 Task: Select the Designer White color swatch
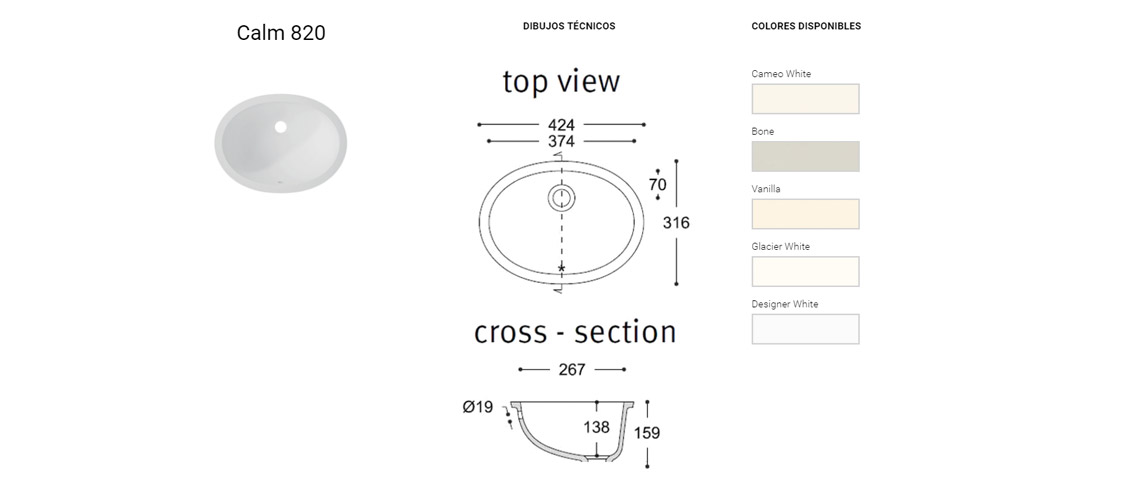pos(806,329)
